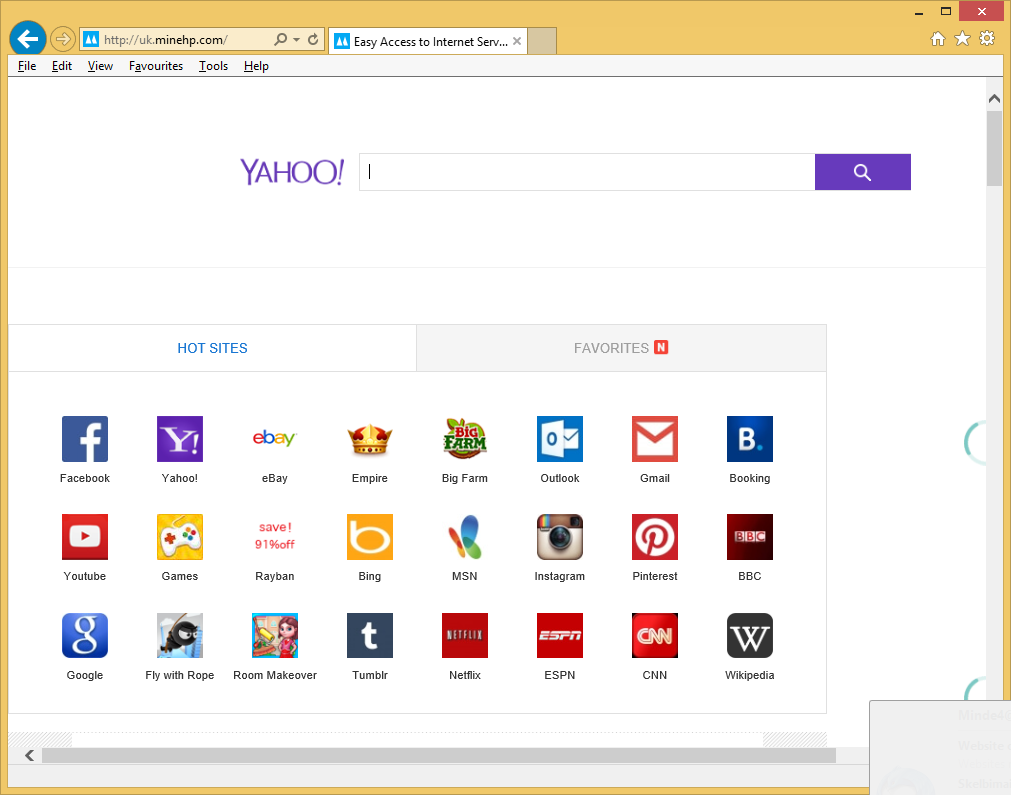Expand the address bar search dropdown arrow
1011x795 pixels.
pyautogui.click(x=296, y=40)
